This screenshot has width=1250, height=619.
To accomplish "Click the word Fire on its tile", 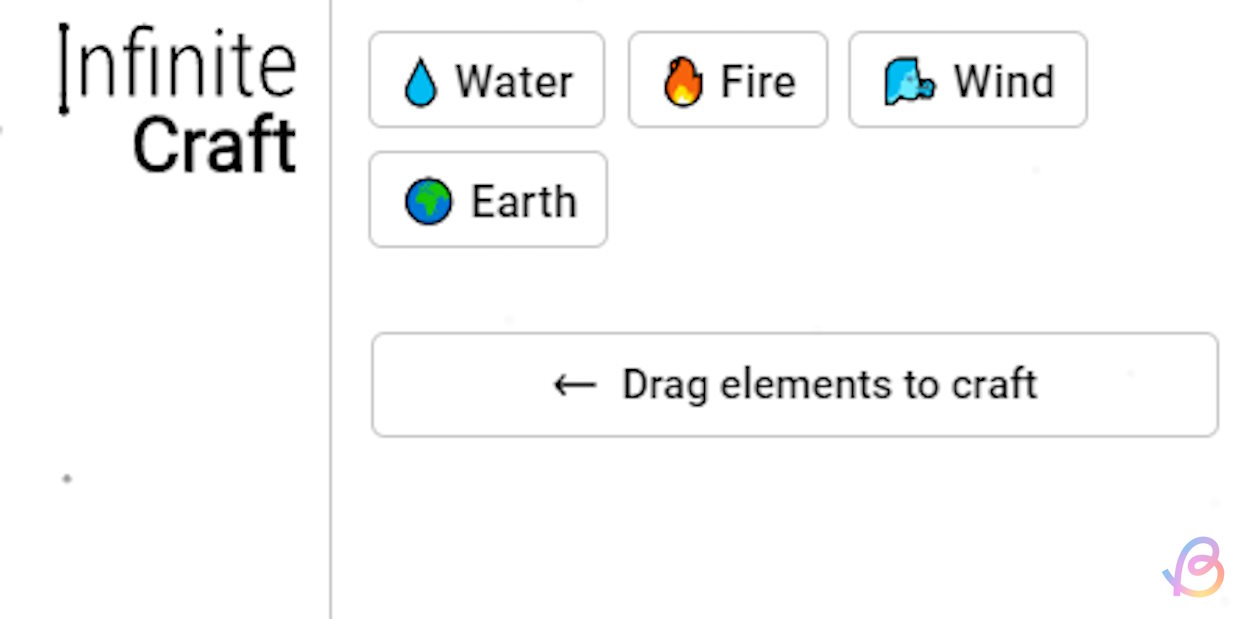I will pyautogui.click(x=758, y=82).
